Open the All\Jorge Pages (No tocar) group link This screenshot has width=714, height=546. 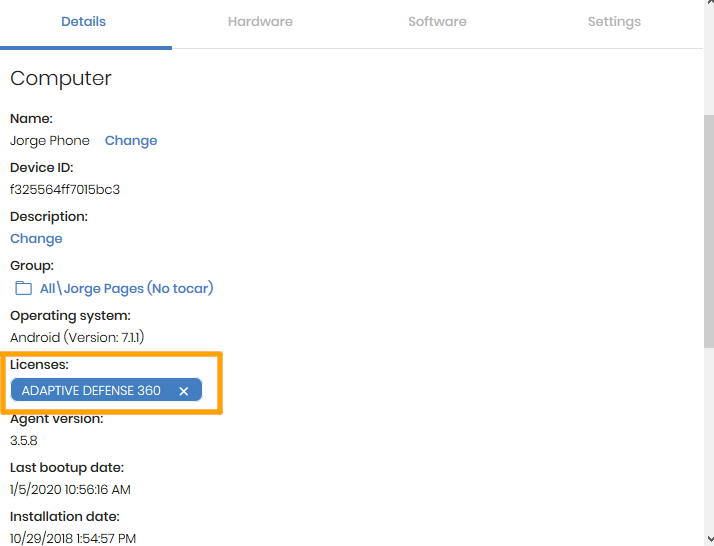(x=127, y=288)
